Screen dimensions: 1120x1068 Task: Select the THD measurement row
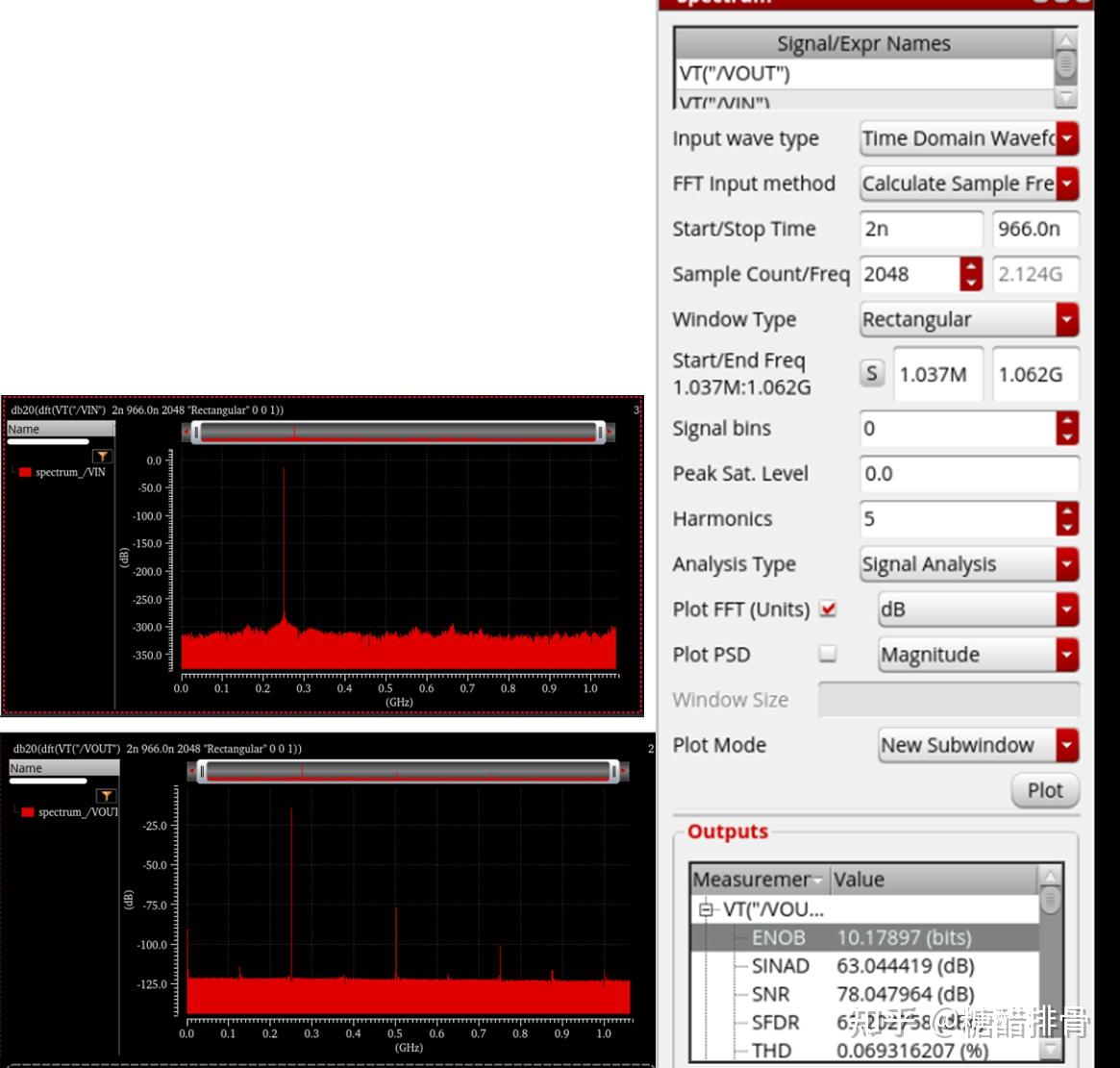click(x=864, y=1051)
